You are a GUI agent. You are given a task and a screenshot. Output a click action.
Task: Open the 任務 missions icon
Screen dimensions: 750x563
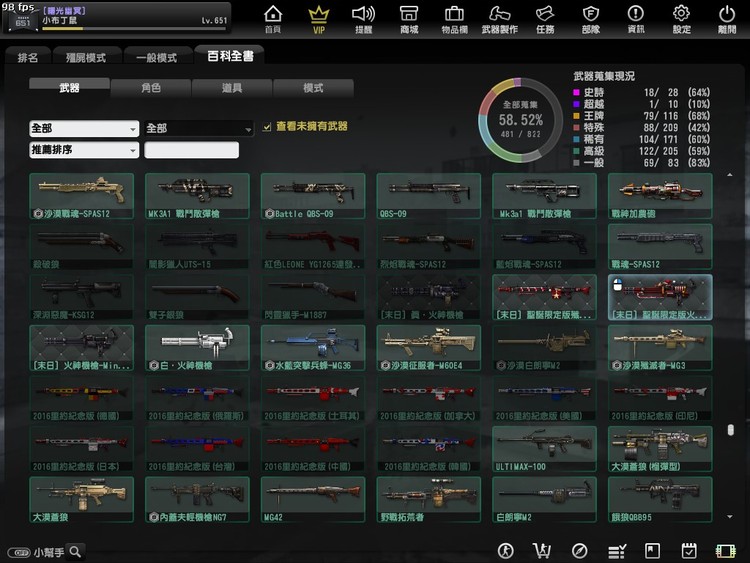[545, 19]
